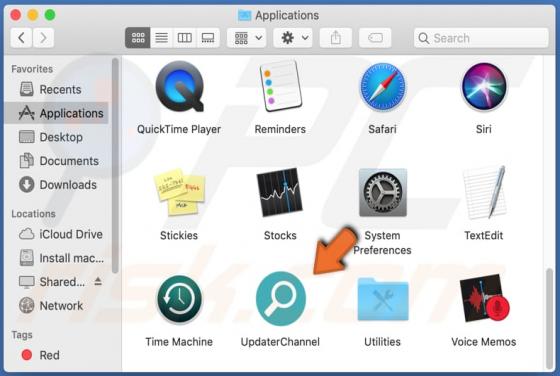560x376 pixels.
Task: Select the Install mac... volume
Action: click(56, 258)
